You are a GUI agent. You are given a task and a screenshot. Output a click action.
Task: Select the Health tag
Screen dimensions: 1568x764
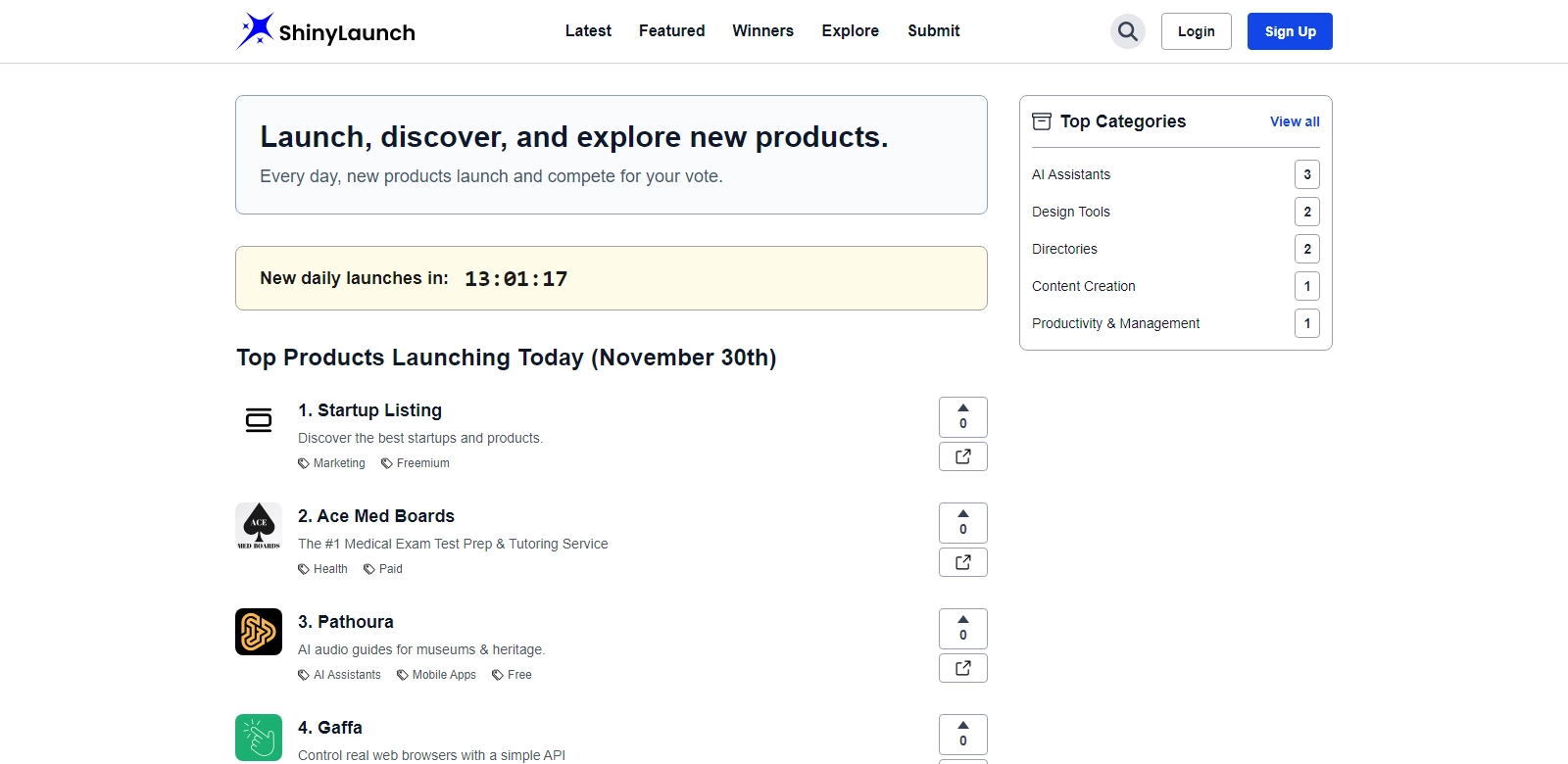point(322,569)
